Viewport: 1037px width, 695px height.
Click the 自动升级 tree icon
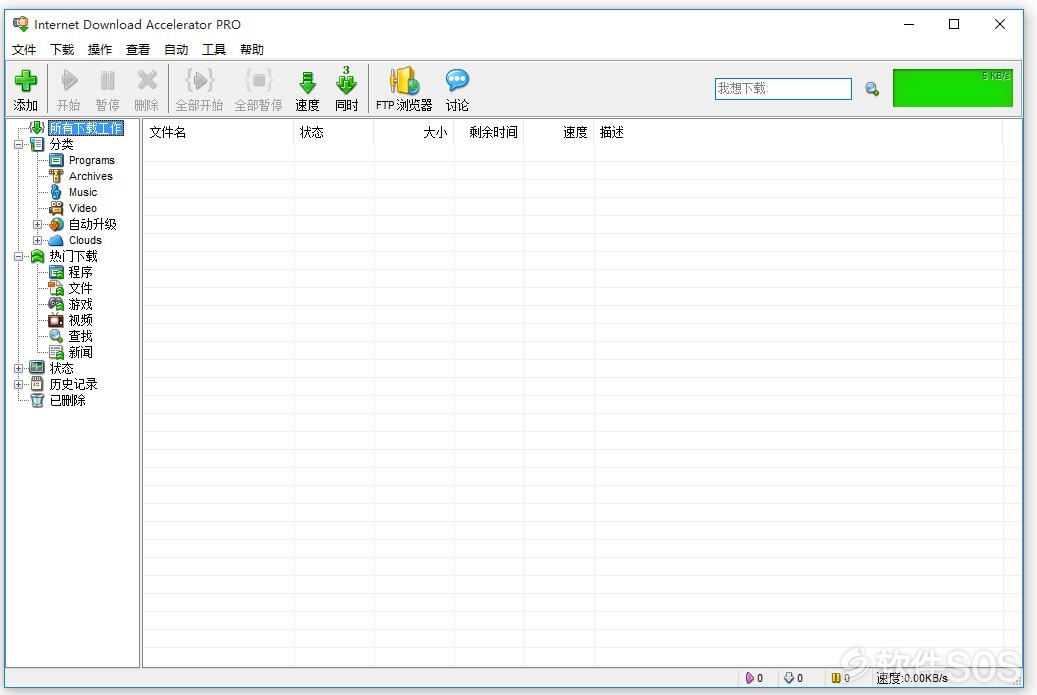[56, 224]
